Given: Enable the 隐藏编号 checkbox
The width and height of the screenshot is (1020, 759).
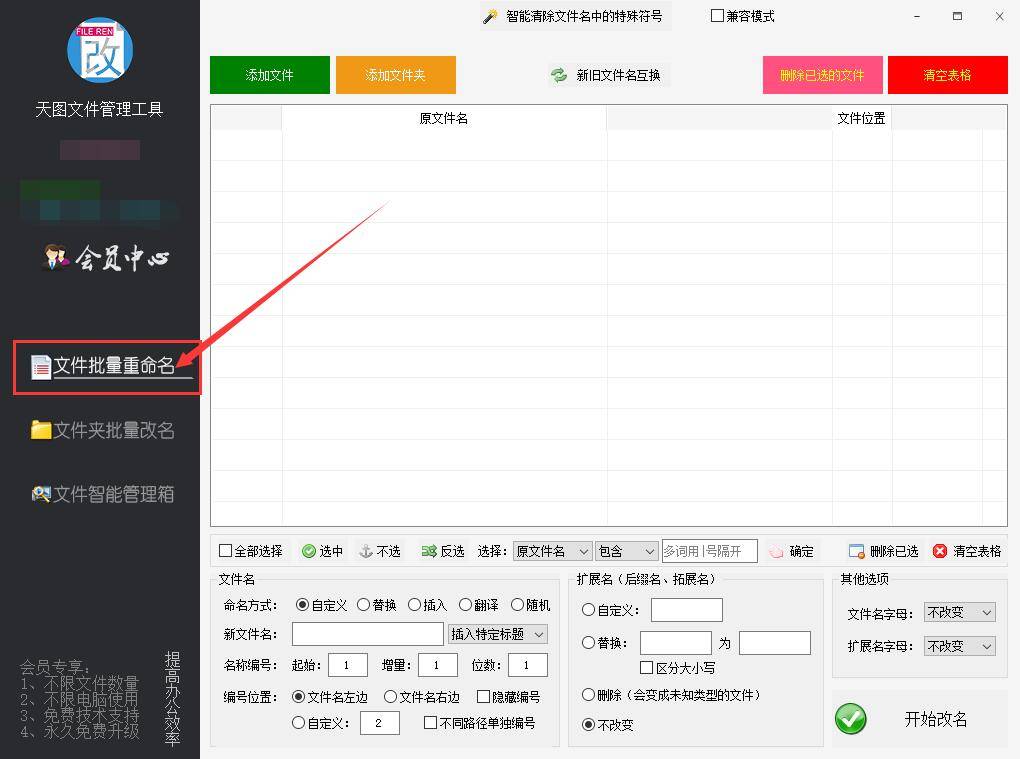Looking at the screenshot, I should [483, 697].
